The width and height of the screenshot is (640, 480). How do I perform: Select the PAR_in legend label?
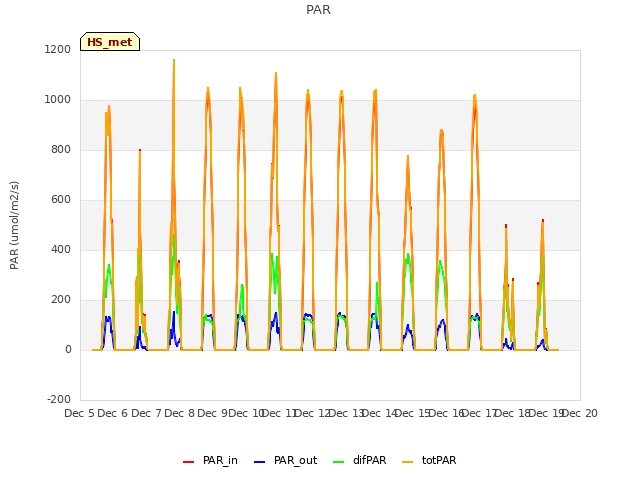220,460
